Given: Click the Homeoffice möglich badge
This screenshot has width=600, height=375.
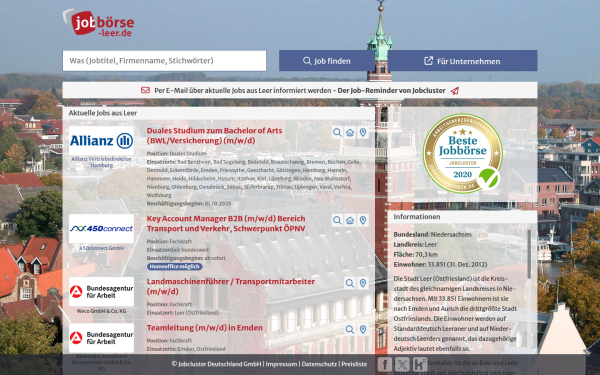Looking at the screenshot, I should 174,267.
